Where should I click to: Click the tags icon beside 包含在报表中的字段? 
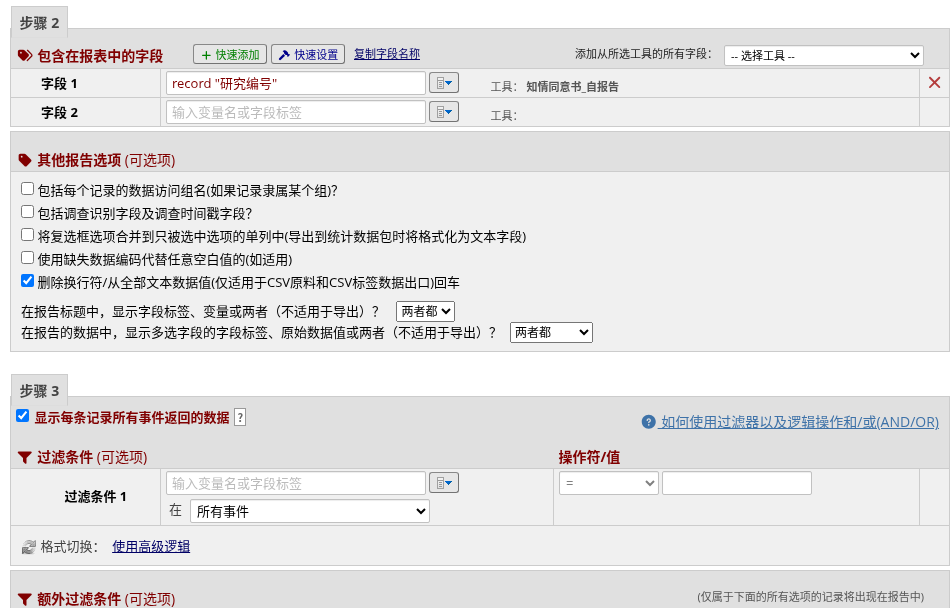click(25, 56)
